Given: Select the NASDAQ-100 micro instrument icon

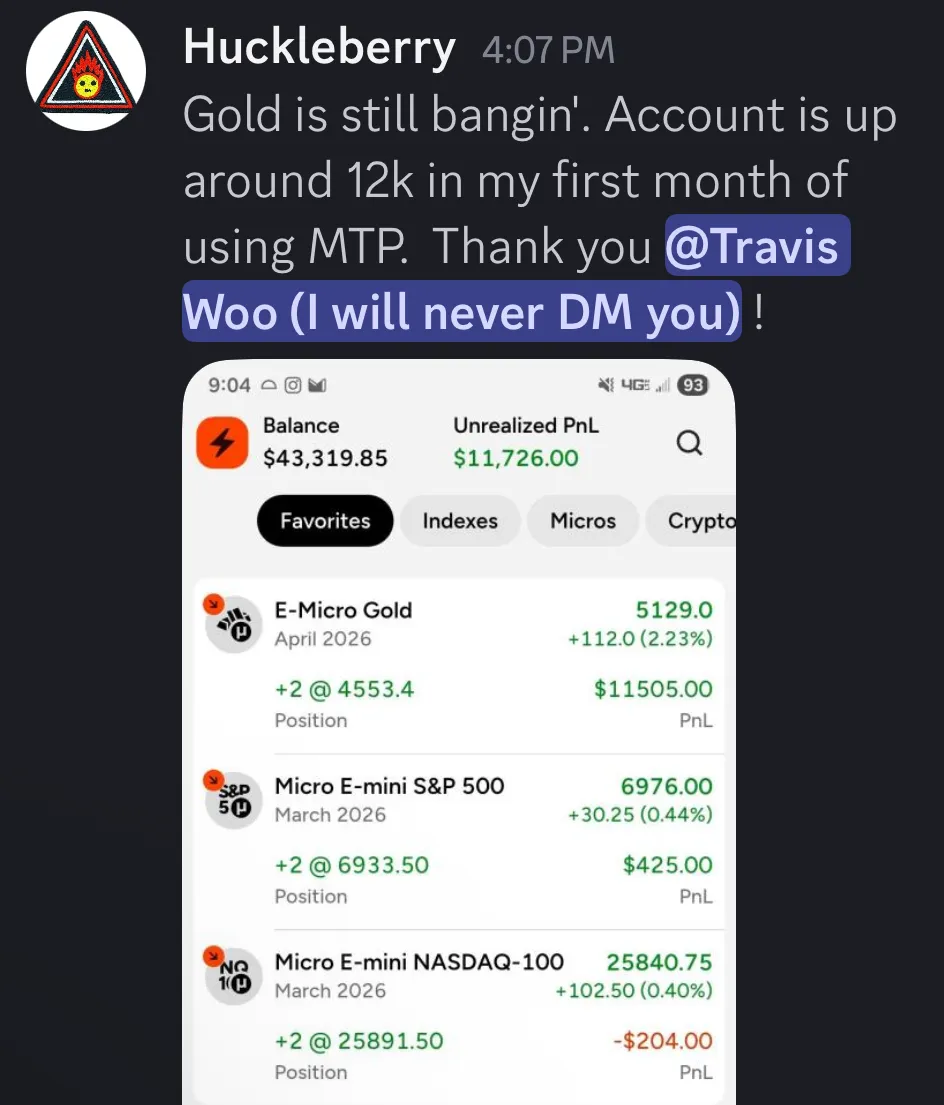Looking at the screenshot, I should click(x=233, y=975).
